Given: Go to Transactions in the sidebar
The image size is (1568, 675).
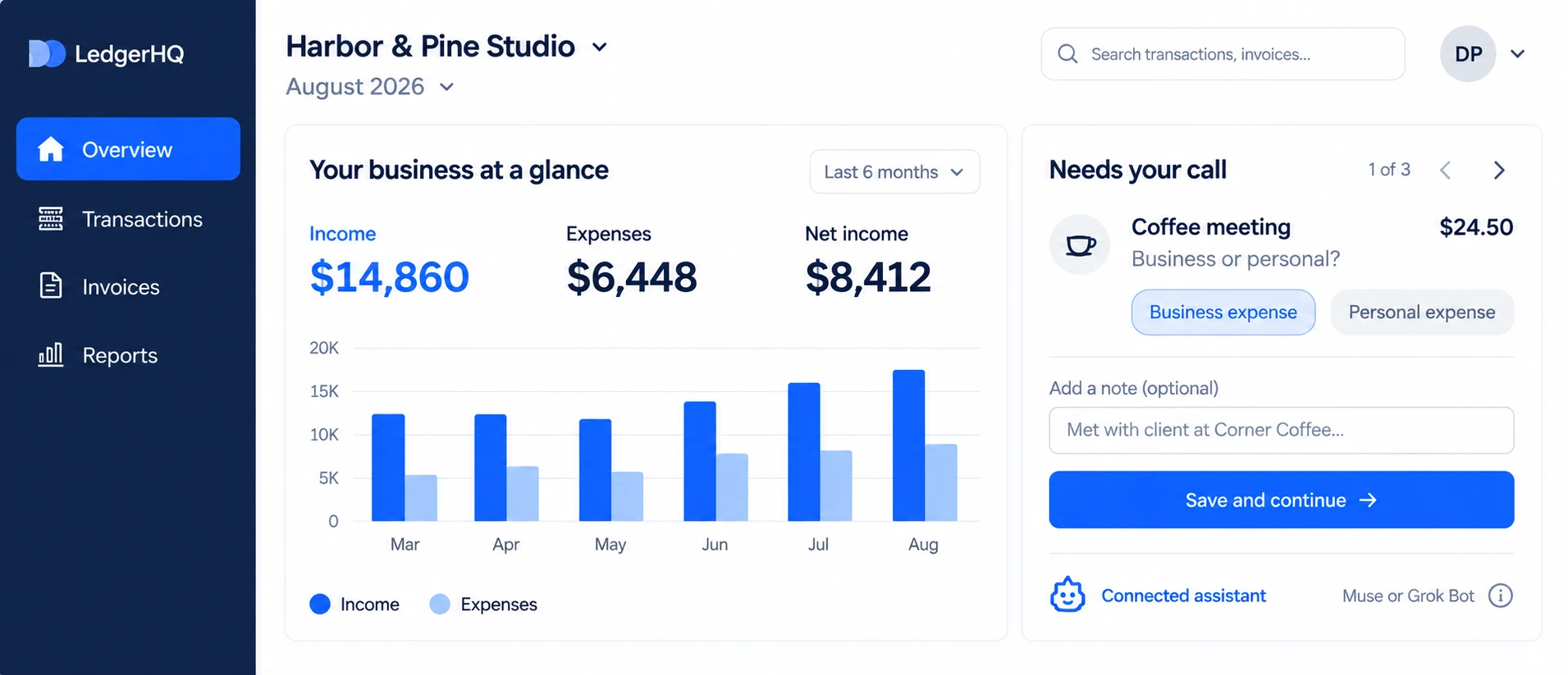Looking at the screenshot, I should click(x=128, y=219).
